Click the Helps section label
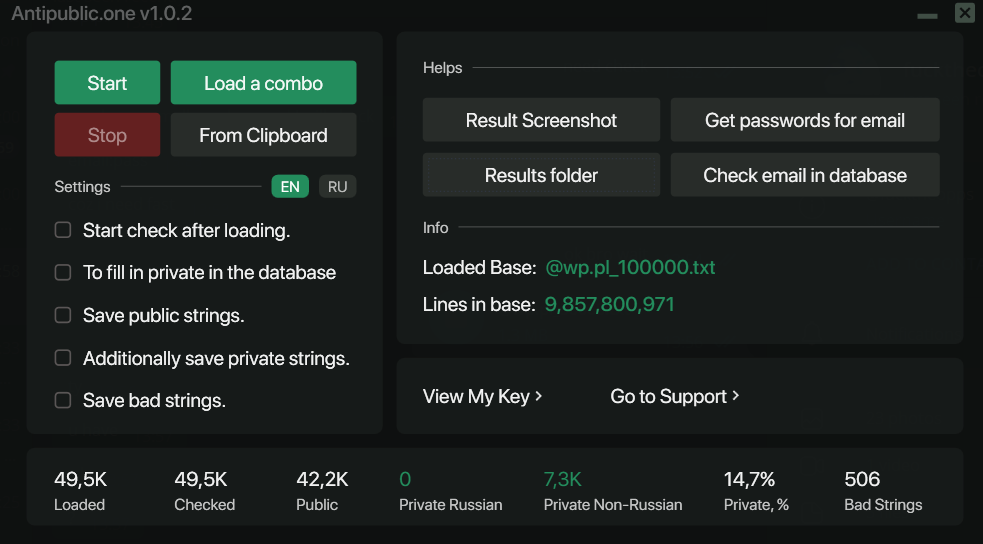Image resolution: width=983 pixels, height=544 pixels. 443,68
